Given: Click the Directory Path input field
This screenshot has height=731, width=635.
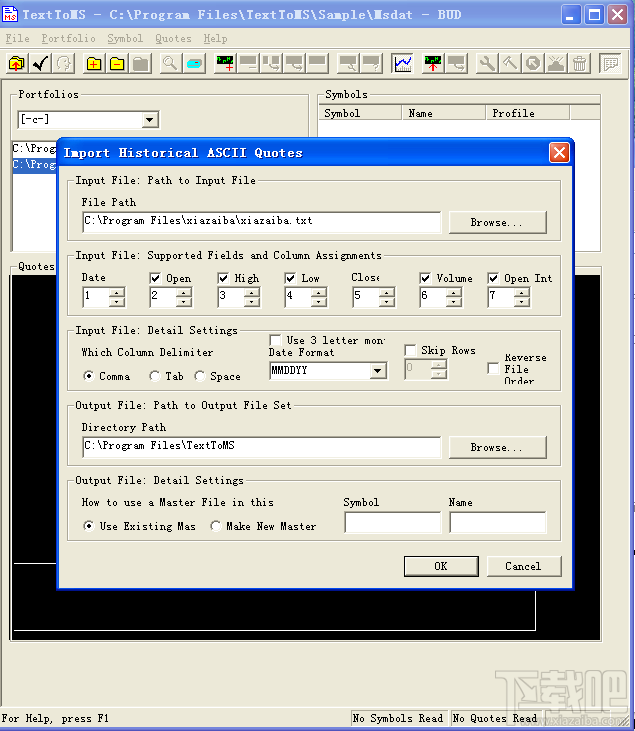Looking at the screenshot, I should tap(262, 447).
